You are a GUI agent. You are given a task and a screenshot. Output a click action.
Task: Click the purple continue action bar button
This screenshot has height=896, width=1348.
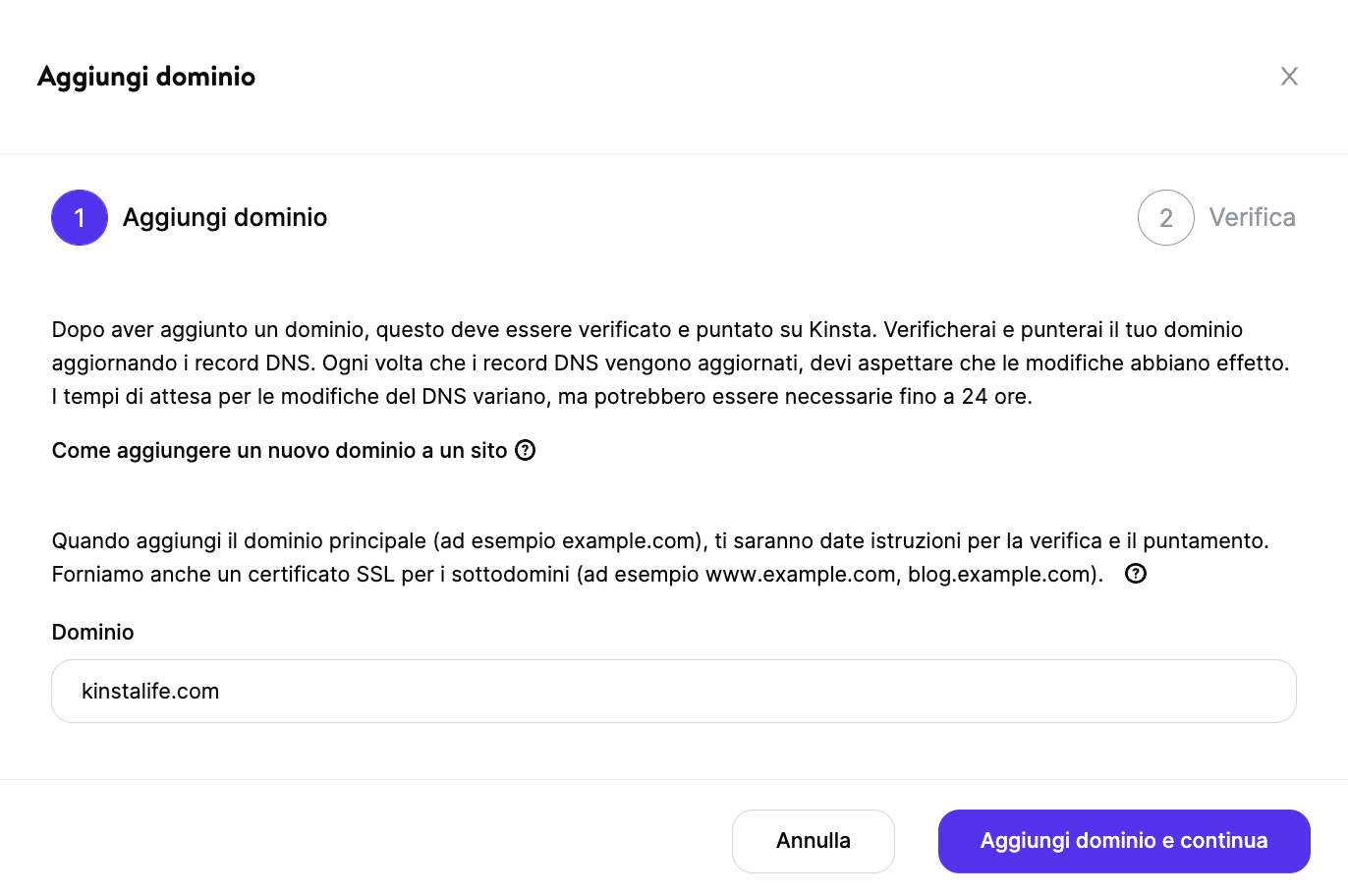pos(1123,841)
